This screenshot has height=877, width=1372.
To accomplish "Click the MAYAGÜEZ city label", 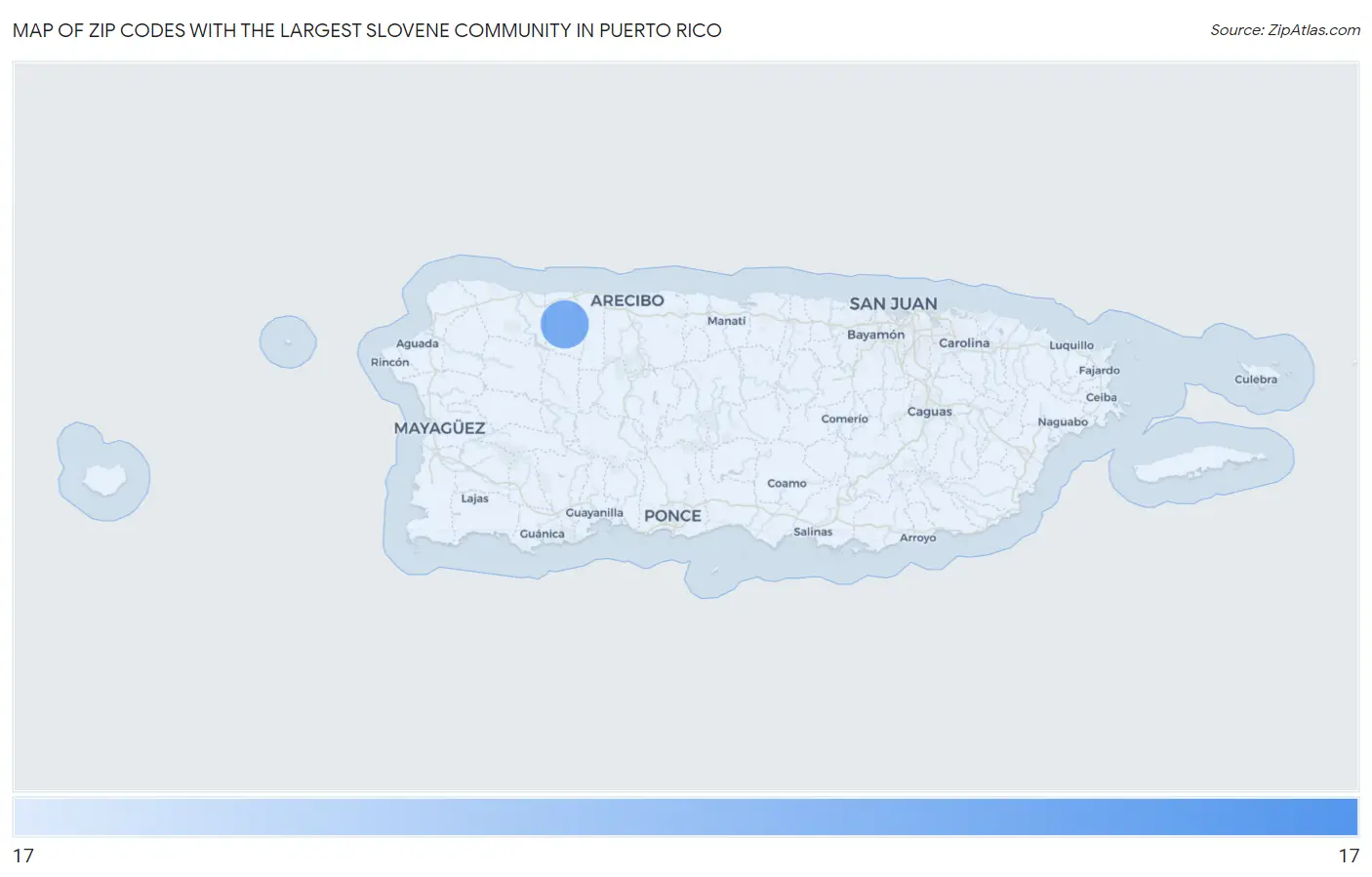I will click(x=439, y=428).
